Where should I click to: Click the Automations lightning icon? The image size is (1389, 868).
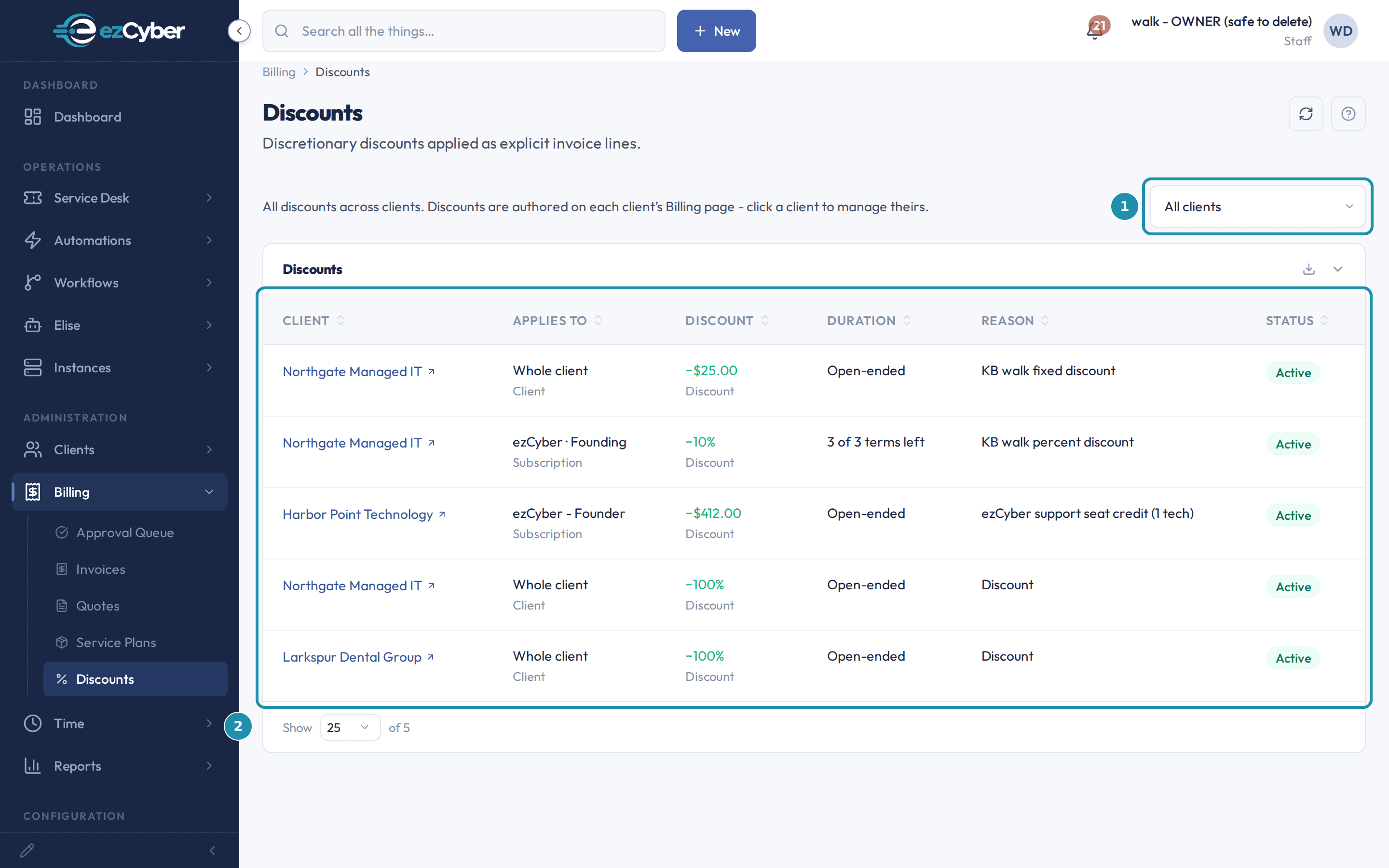coord(33,241)
